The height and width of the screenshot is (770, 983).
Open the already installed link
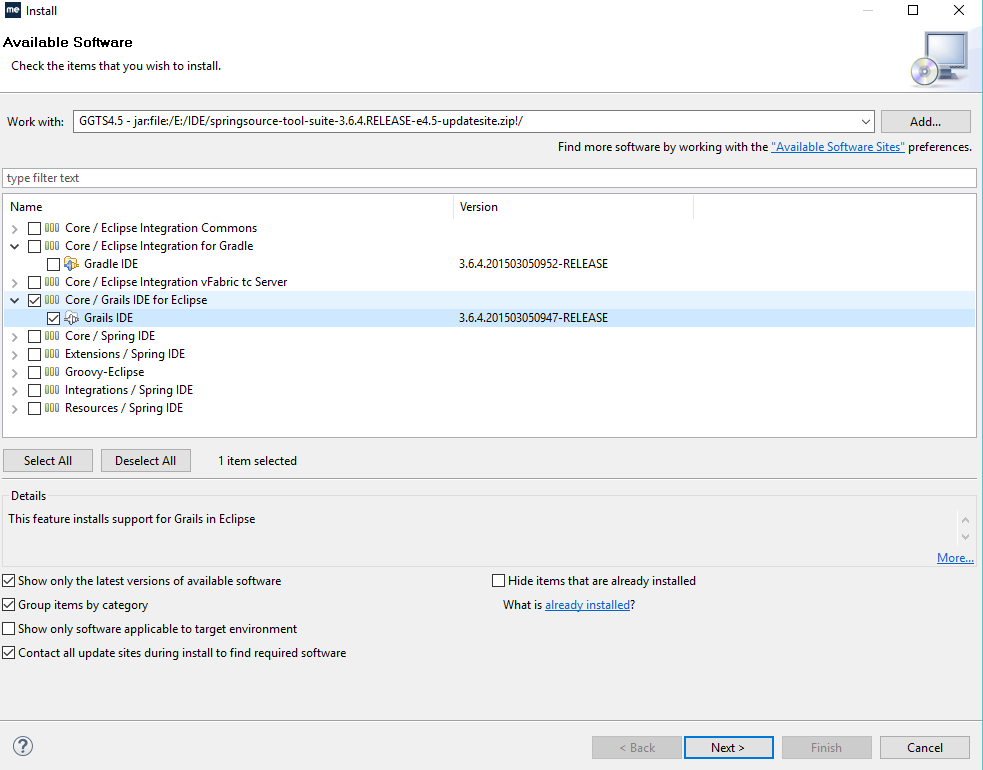coord(587,605)
